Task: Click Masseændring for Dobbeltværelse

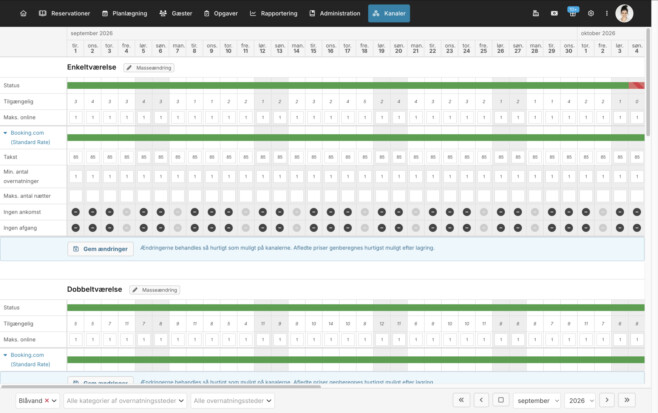Action: [155, 290]
